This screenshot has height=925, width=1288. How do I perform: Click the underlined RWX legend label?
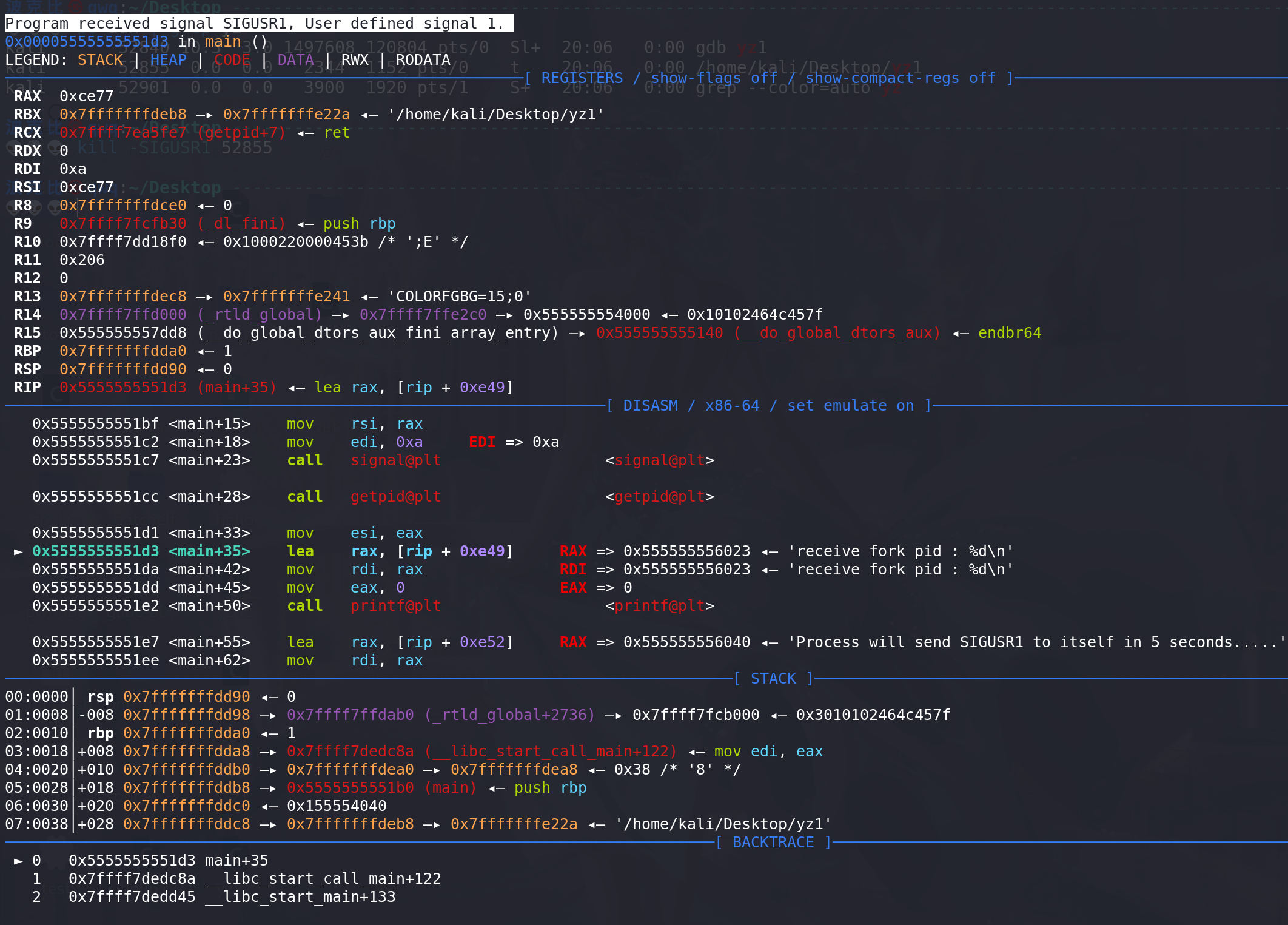355,60
